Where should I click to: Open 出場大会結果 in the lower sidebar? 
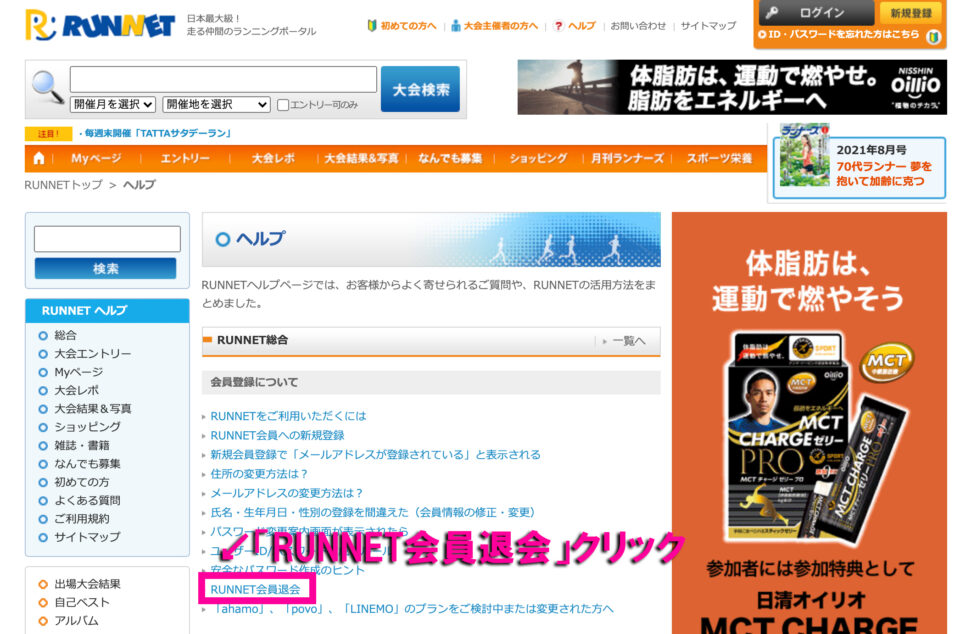(88, 584)
